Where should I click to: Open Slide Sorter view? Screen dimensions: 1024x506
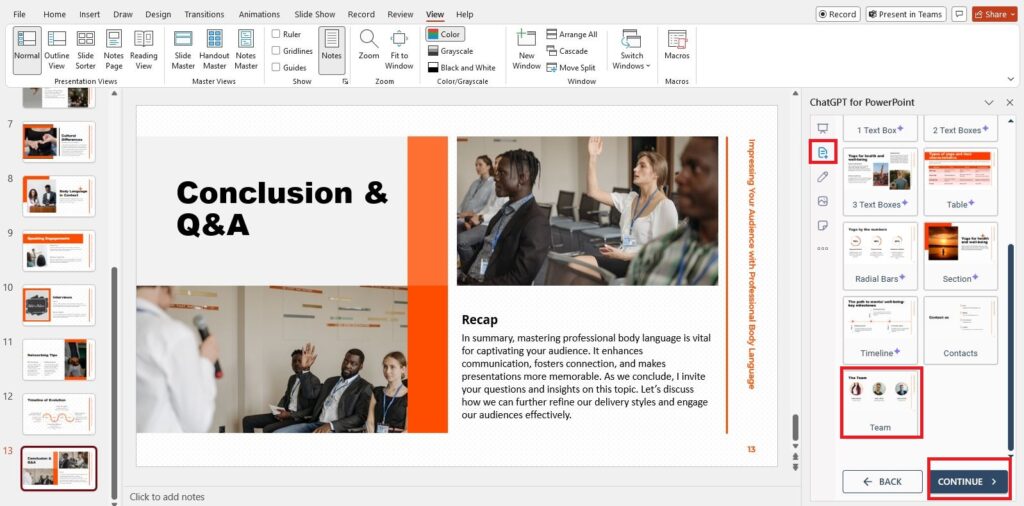click(x=86, y=50)
